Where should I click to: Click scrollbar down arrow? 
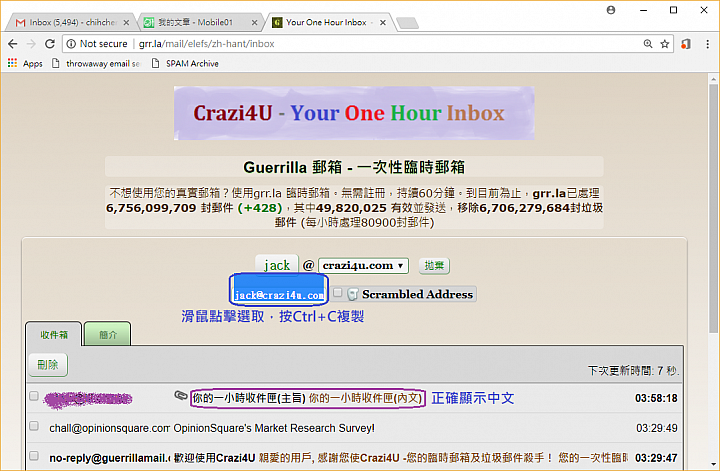[x=713, y=465]
